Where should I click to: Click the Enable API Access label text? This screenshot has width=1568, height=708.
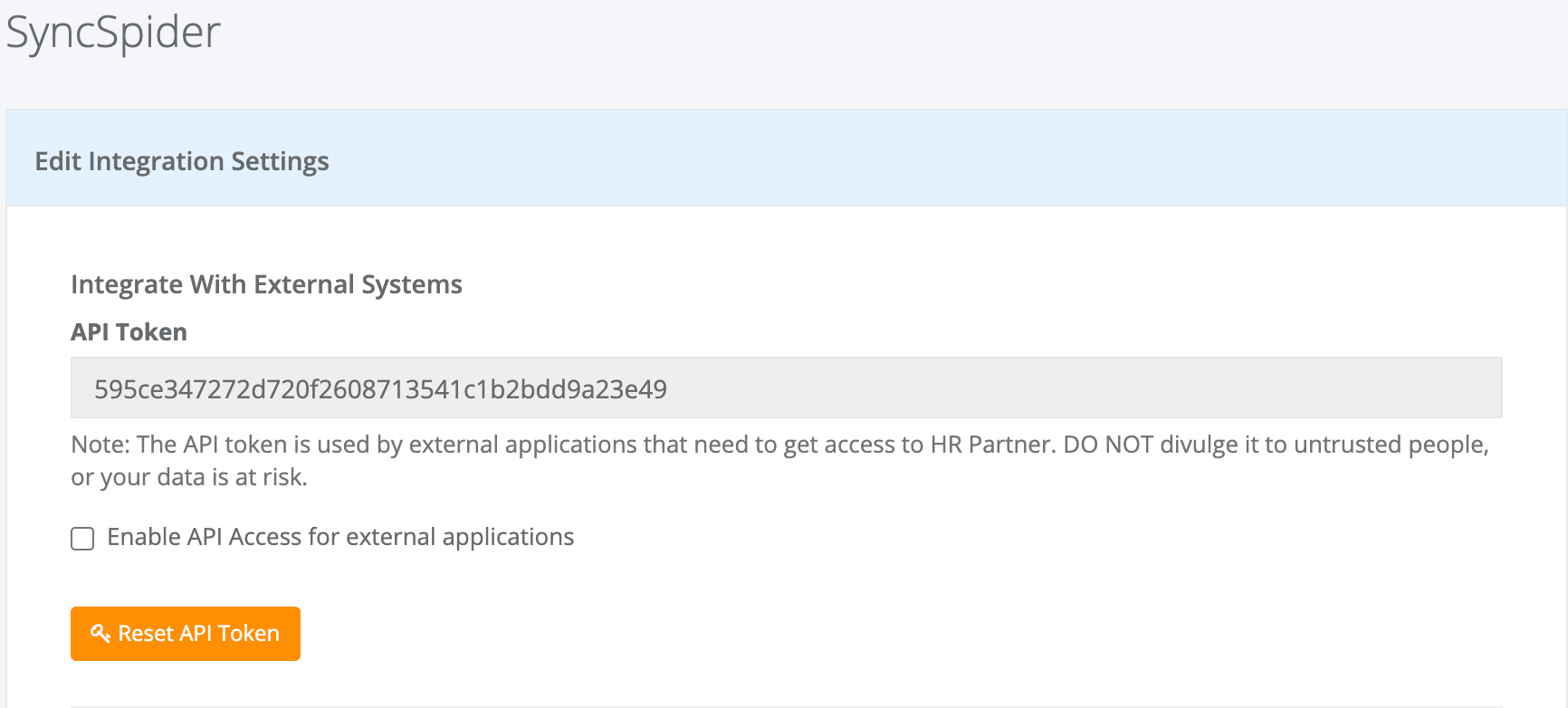tap(340, 537)
